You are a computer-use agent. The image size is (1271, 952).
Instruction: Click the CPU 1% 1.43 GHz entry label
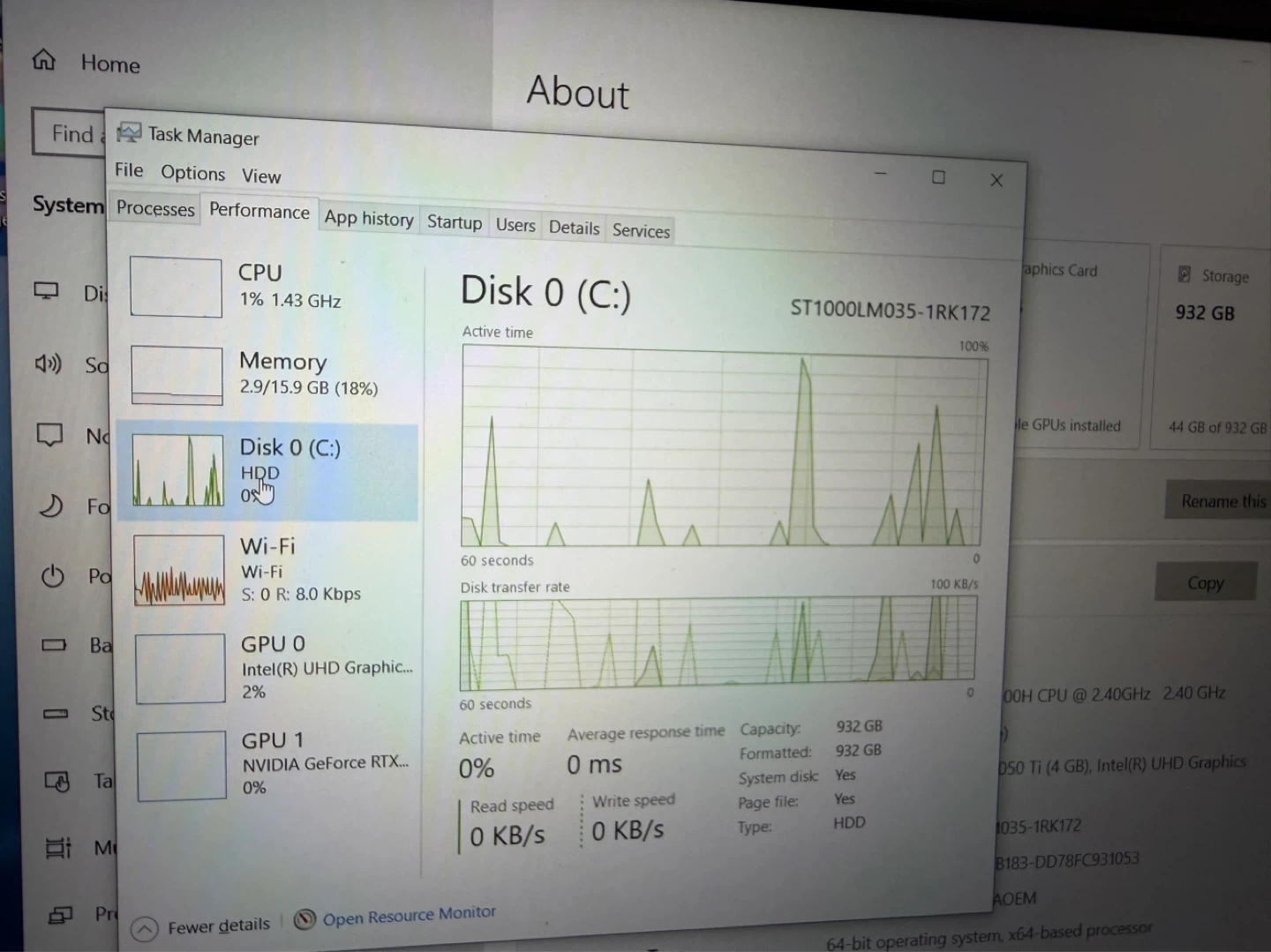[290, 286]
